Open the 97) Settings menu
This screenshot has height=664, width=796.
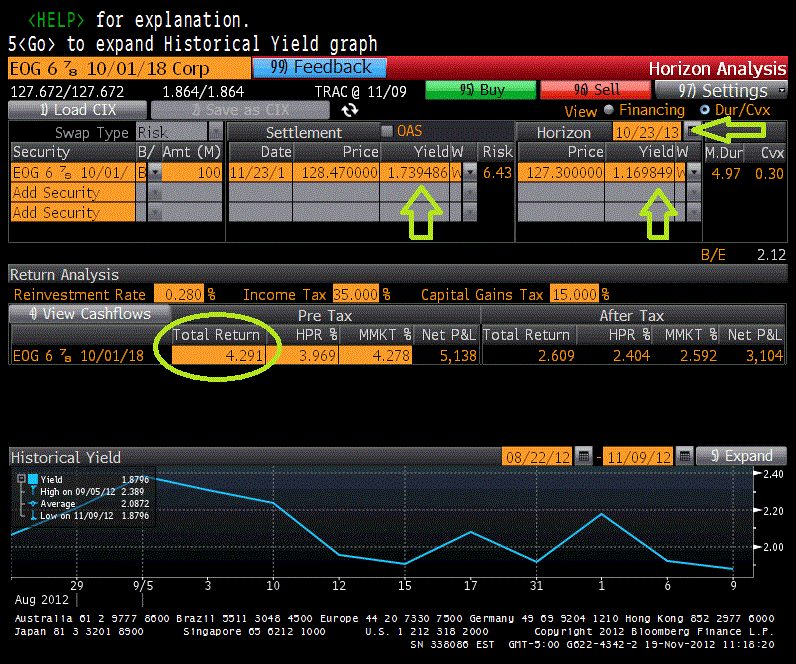tap(721, 90)
